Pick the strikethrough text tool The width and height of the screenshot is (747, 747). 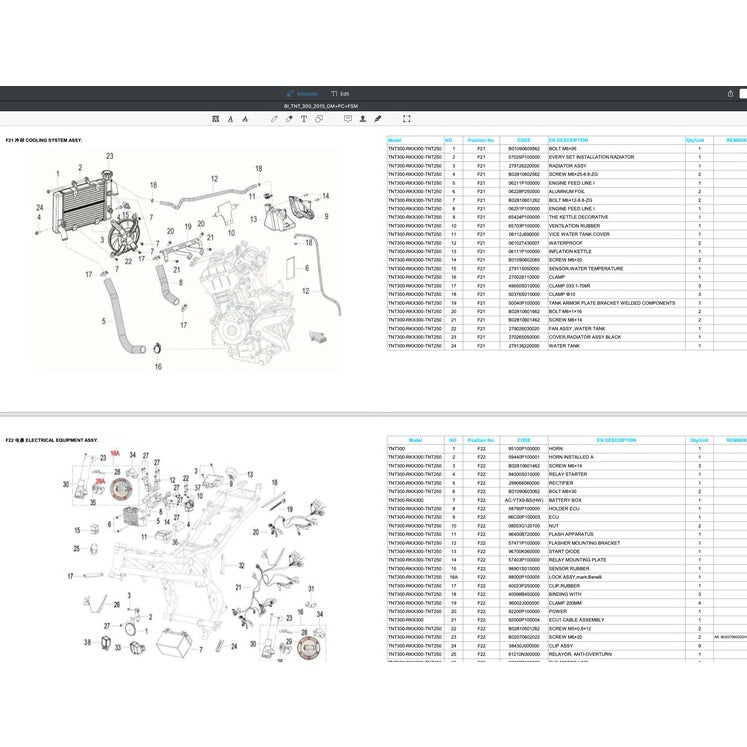click(x=246, y=118)
